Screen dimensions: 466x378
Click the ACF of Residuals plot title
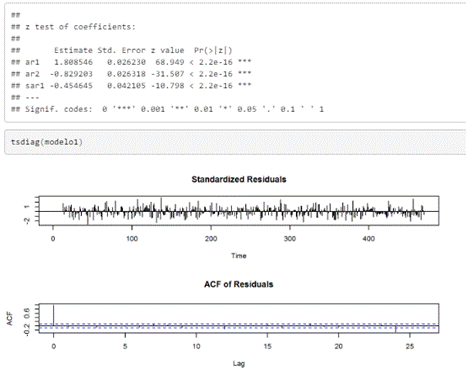[x=239, y=284]
